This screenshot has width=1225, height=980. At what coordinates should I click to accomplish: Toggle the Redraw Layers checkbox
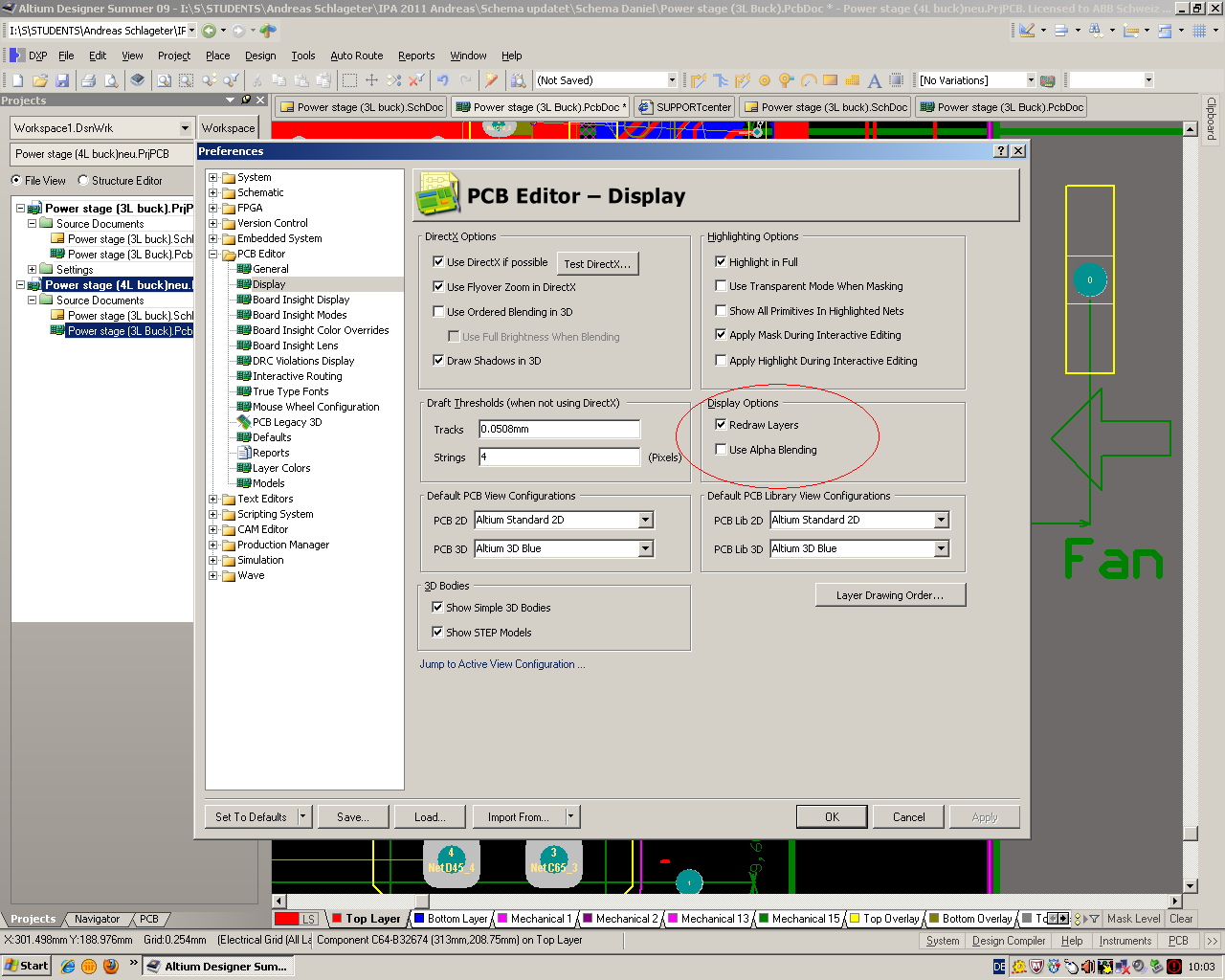click(721, 425)
